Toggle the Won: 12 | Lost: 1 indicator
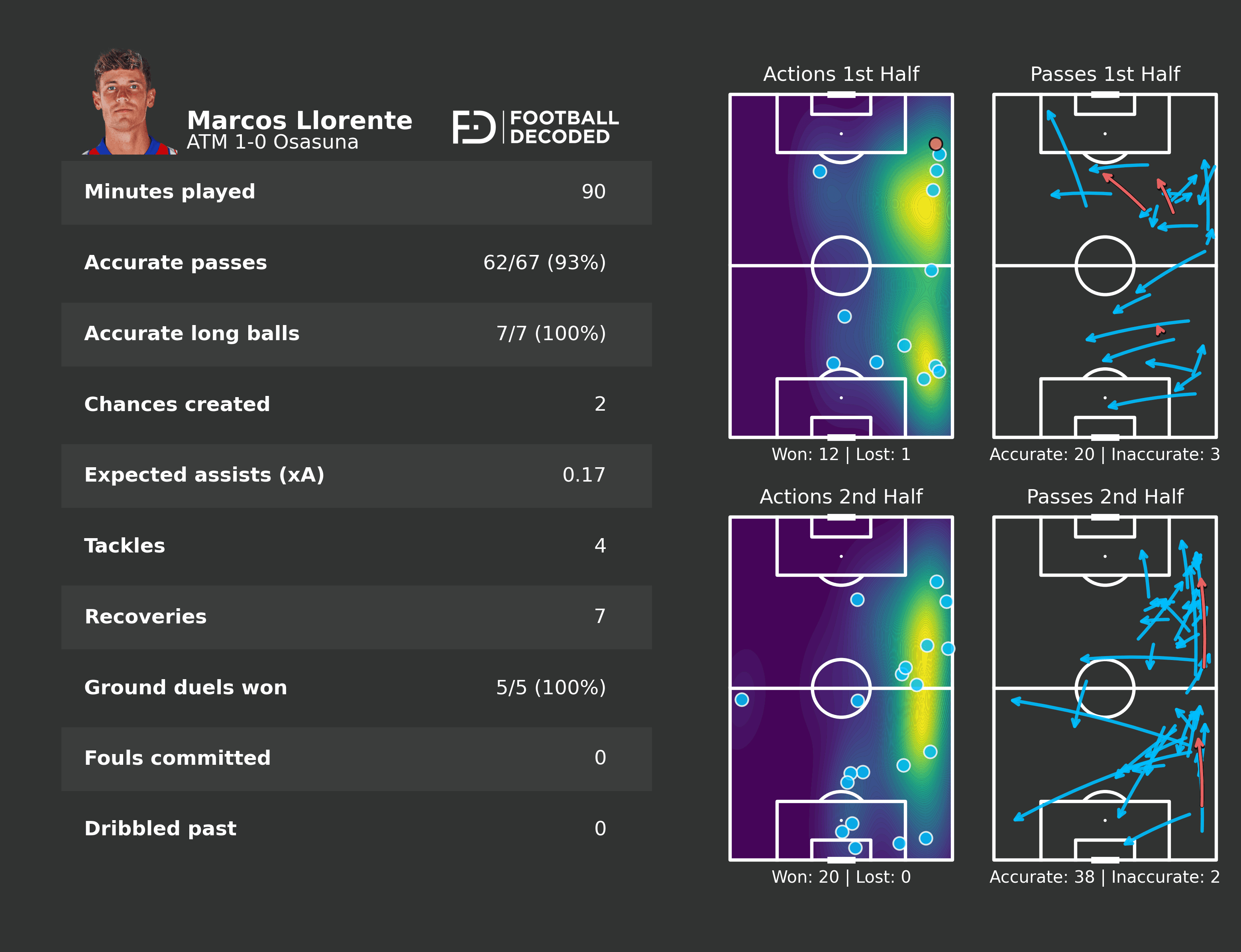 click(x=841, y=453)
